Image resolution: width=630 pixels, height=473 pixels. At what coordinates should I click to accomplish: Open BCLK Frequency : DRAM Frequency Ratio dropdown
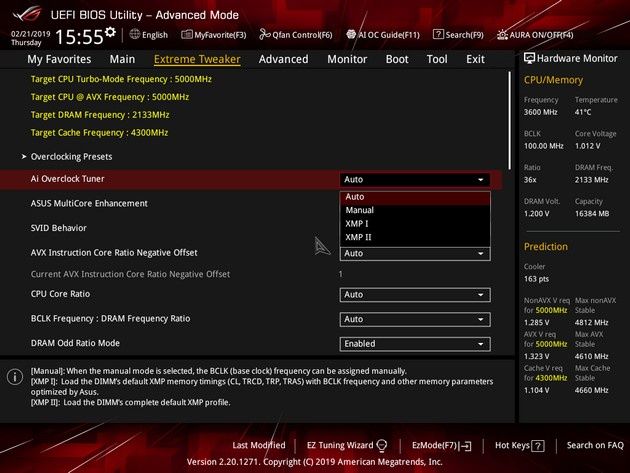(x=415, y=319)
